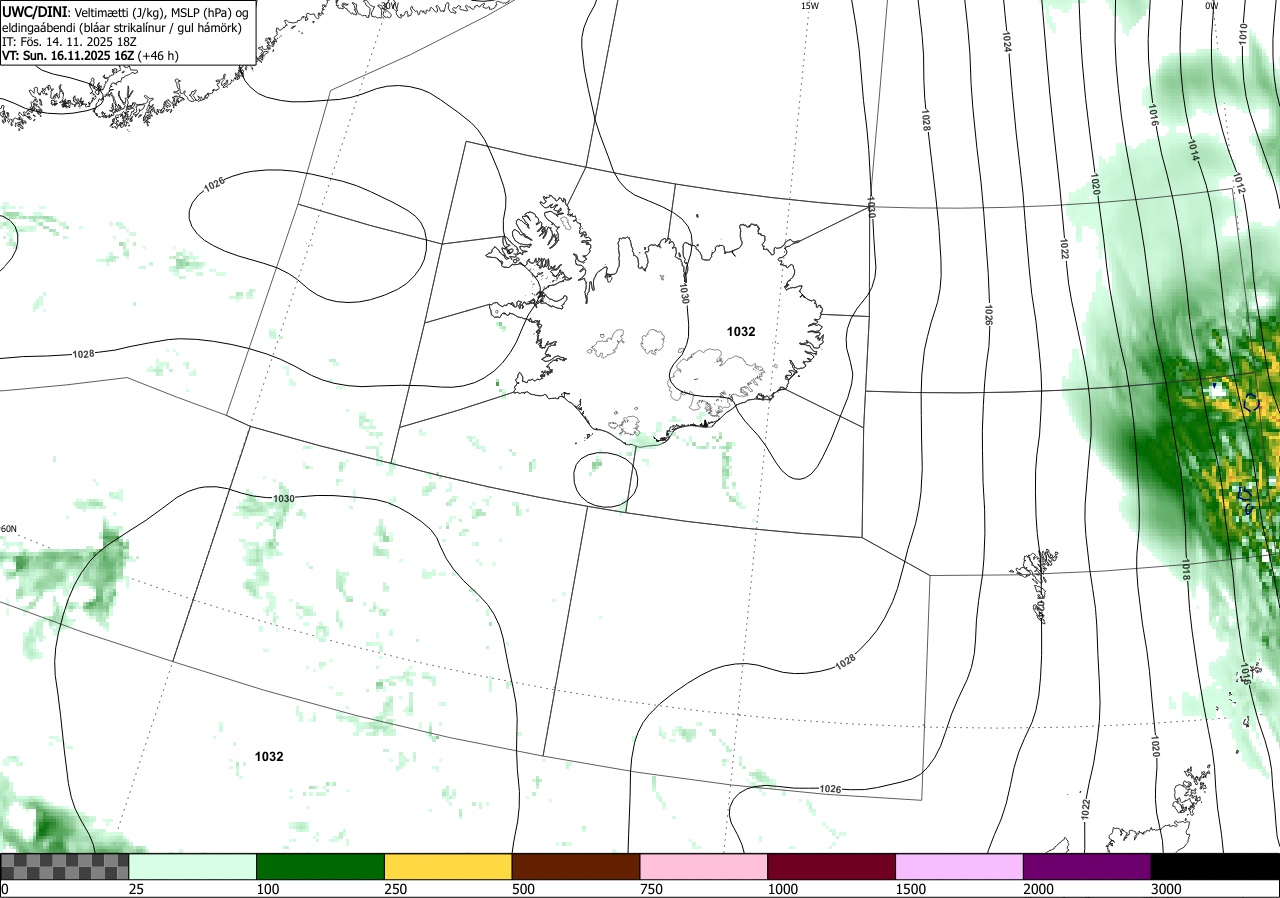Image resolution: width=1280 pixels, height=898 pixels.
Task: Click the '0W' longitude label
Action: point(1211,6)
